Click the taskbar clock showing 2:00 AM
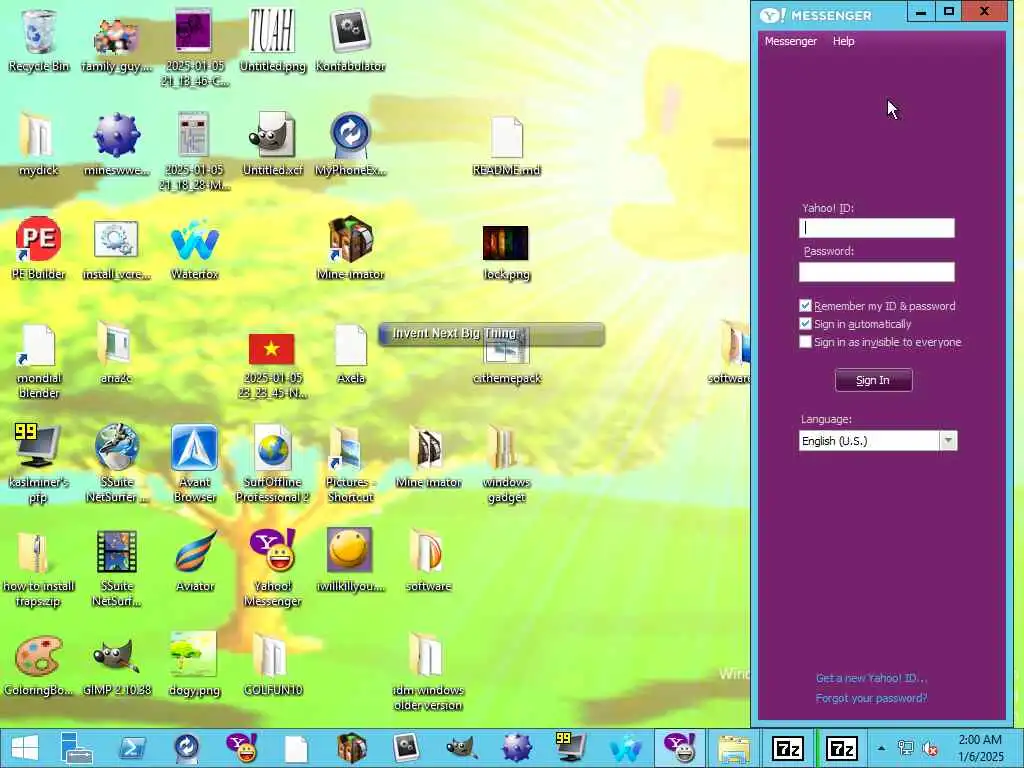The height and width of the screenshot is (768, 1024). pyautogui.click(x=980, y=748)
